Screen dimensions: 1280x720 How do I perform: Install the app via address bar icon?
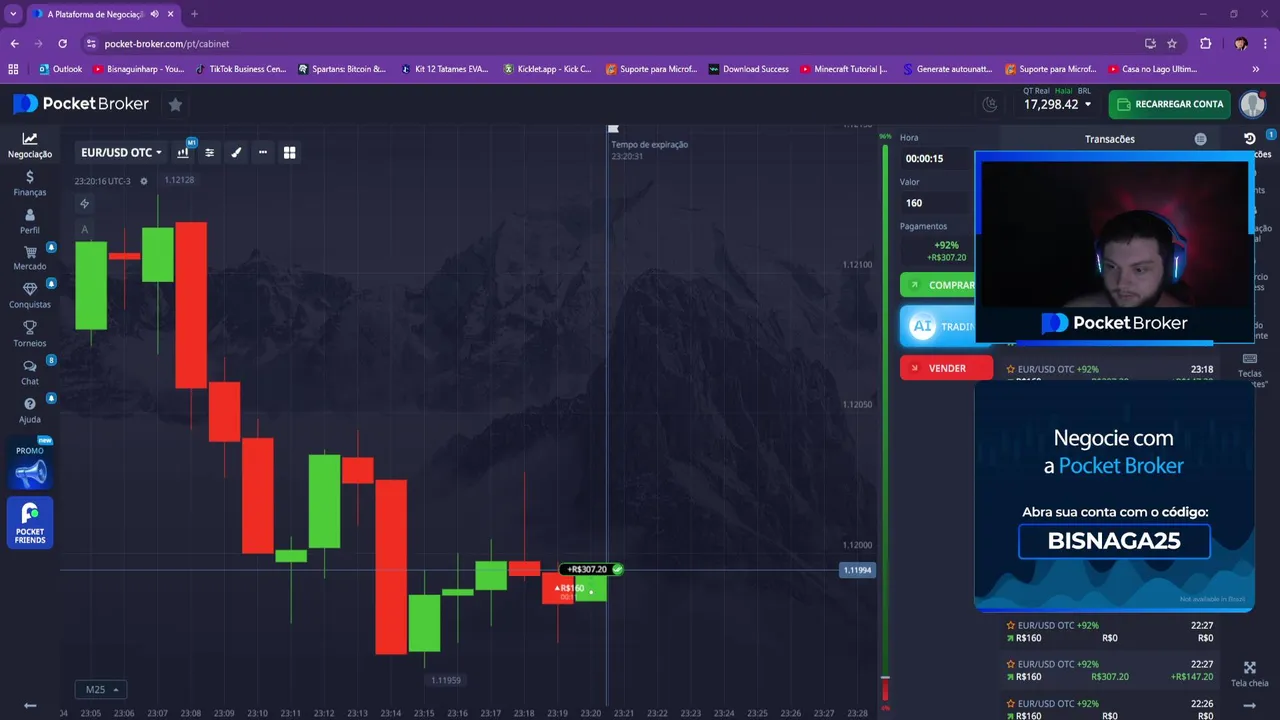pyautogui.click(x=1150, y=44)
